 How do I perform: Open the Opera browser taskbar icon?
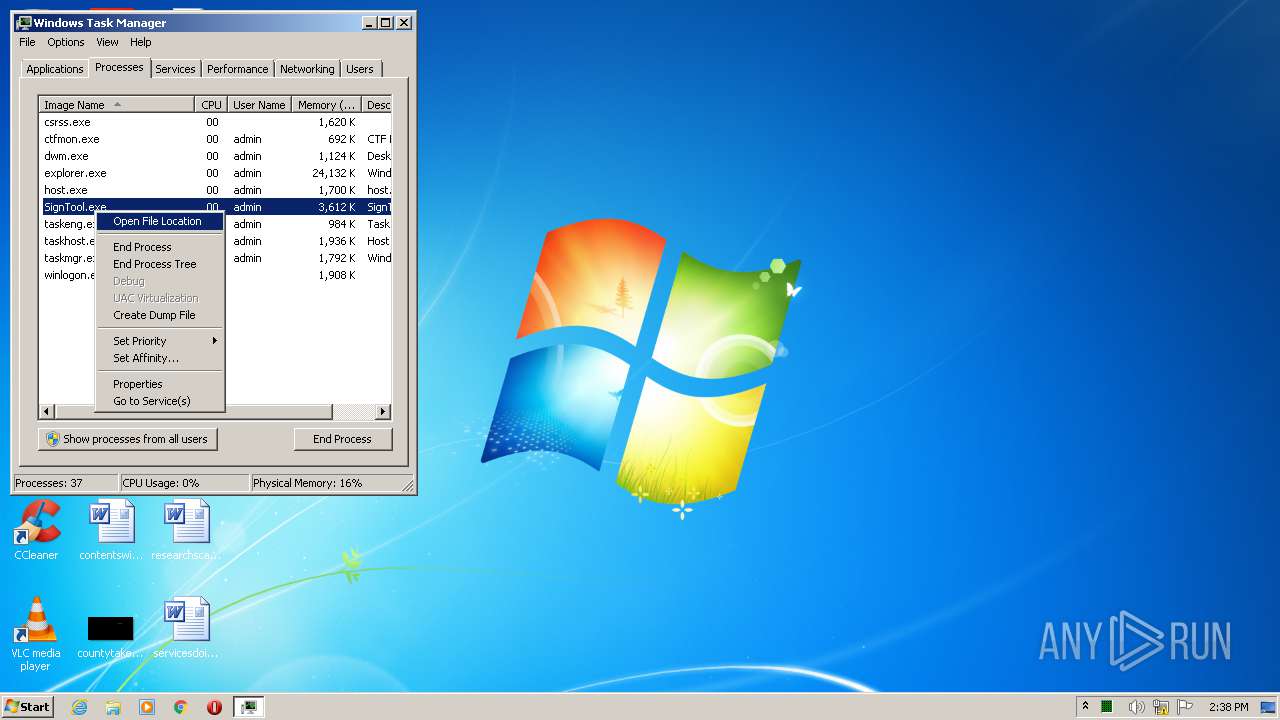214,707
